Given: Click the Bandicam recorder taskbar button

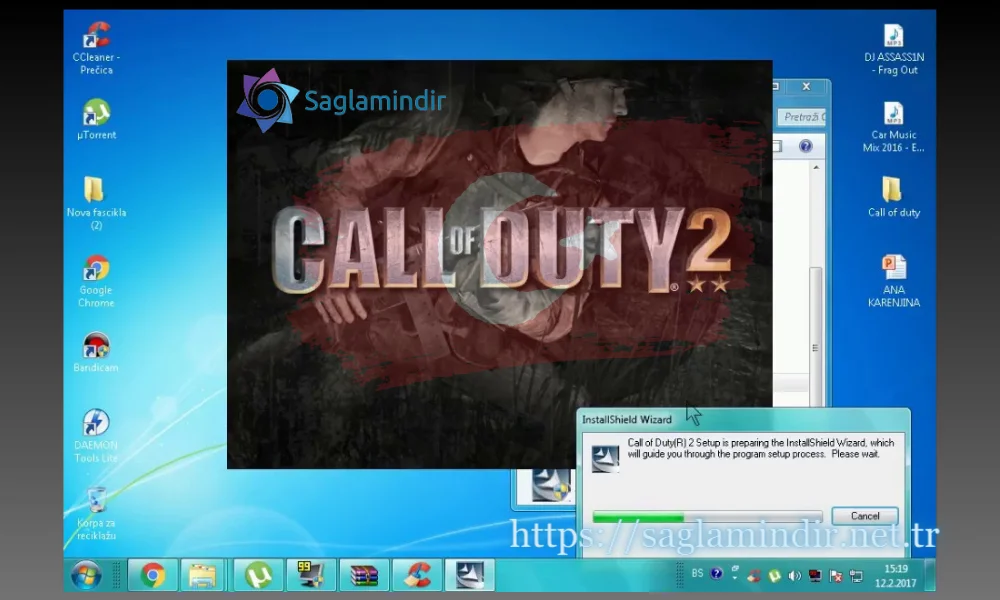Looking at the screenshot, I should pyautogui.click(x=311, y=575).
